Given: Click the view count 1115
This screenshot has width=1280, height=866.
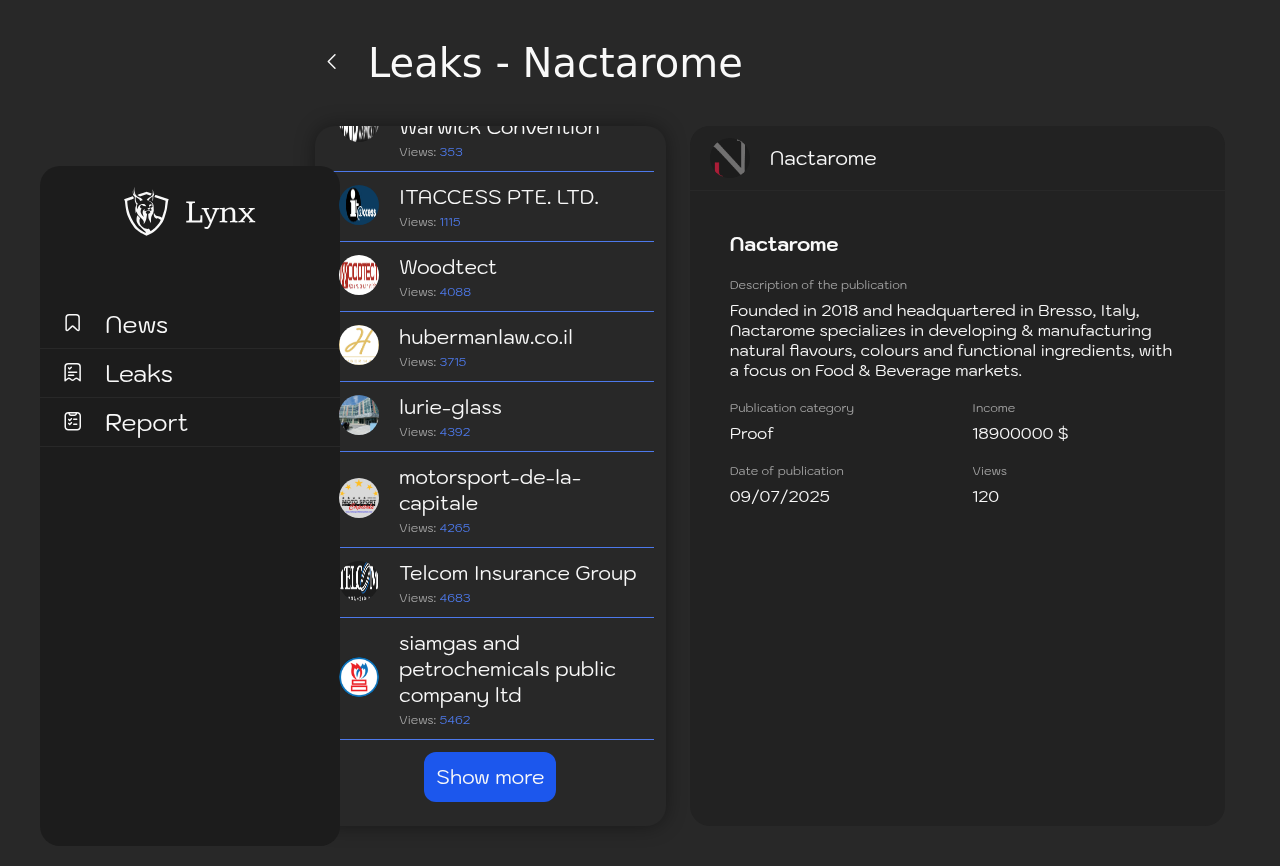Looking at the screenshot, I should [x=450, y=222].
